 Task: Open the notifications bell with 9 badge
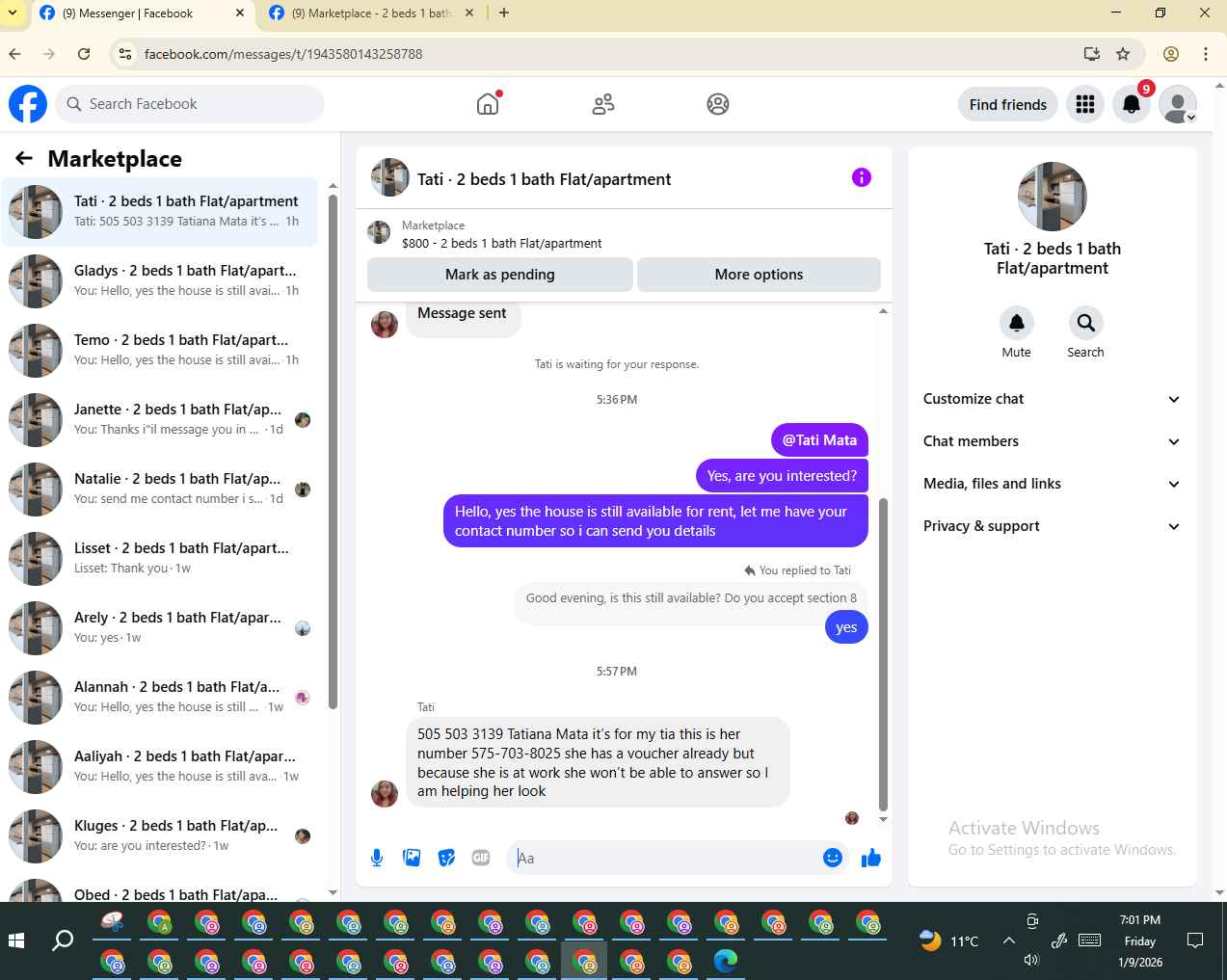[x=1132, y=104]
